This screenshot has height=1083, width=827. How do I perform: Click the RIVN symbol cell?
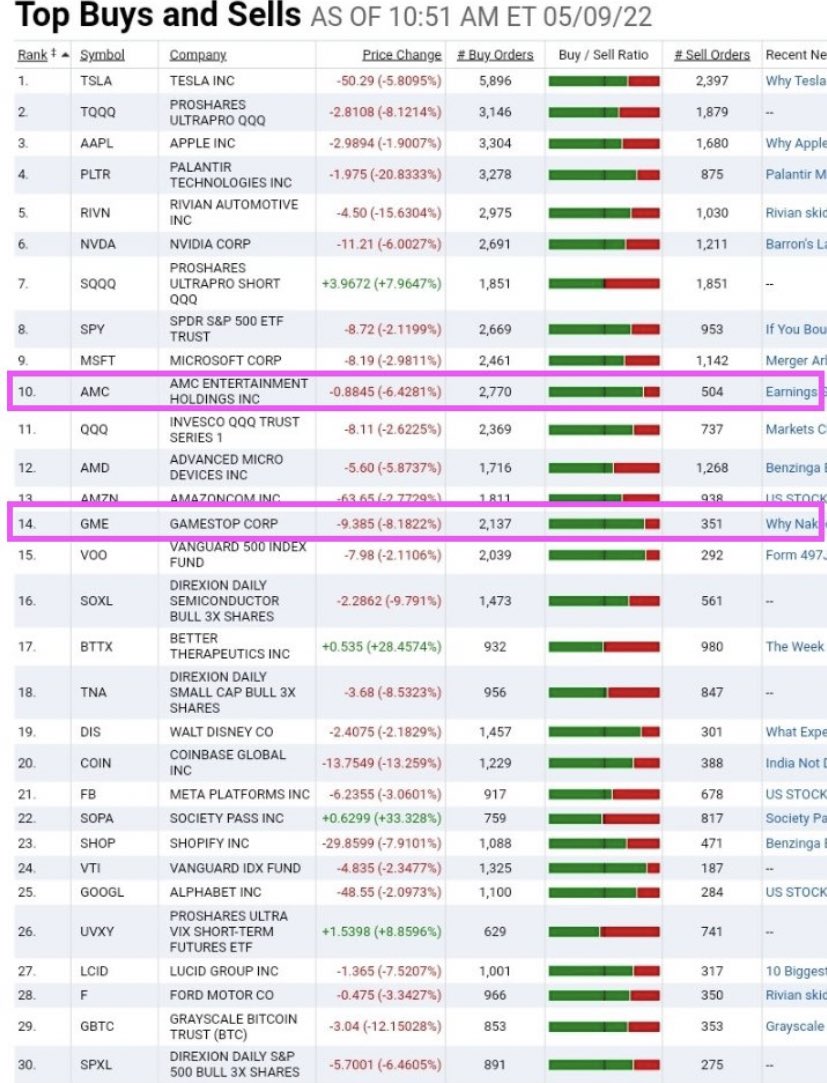click(97, 213)
